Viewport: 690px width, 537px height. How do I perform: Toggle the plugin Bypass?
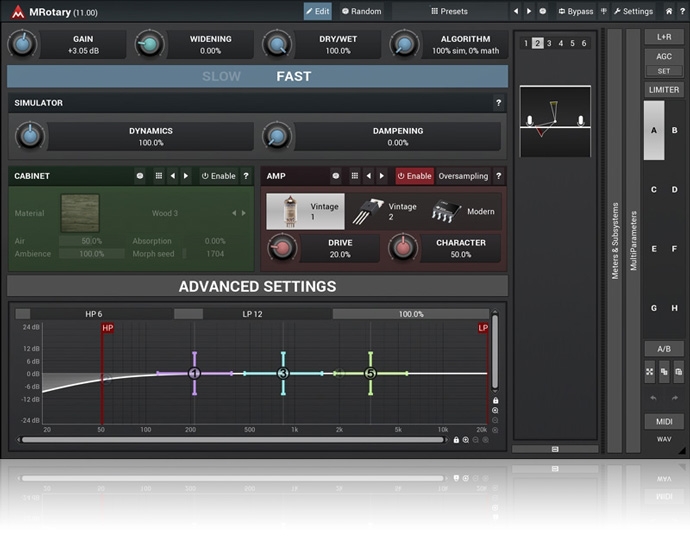coord(574,12)
